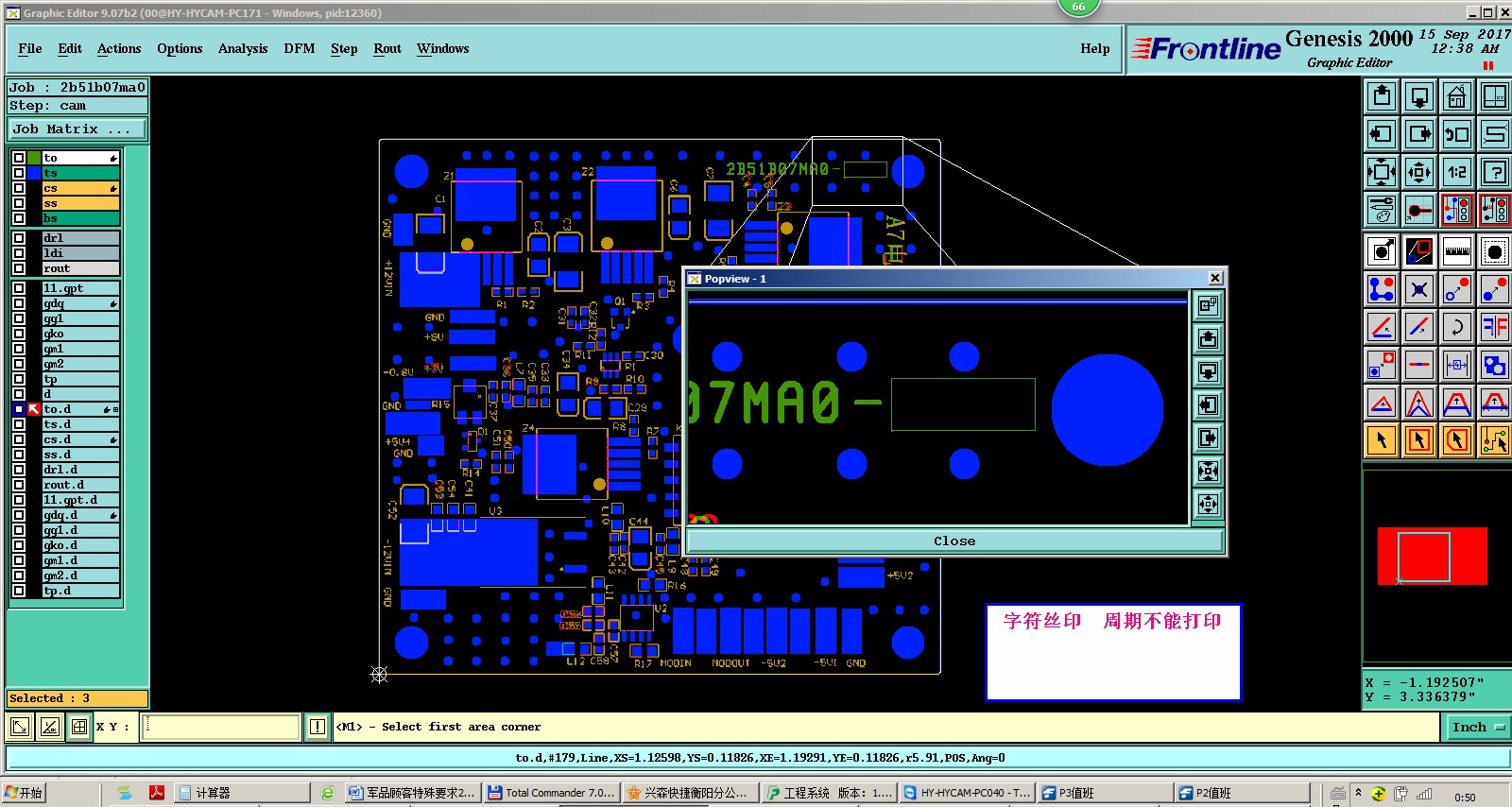Image resolution: width=1512 pixels, height=807 pixels.
Task: Open the DFM menu
Action: tap(300, 48)
